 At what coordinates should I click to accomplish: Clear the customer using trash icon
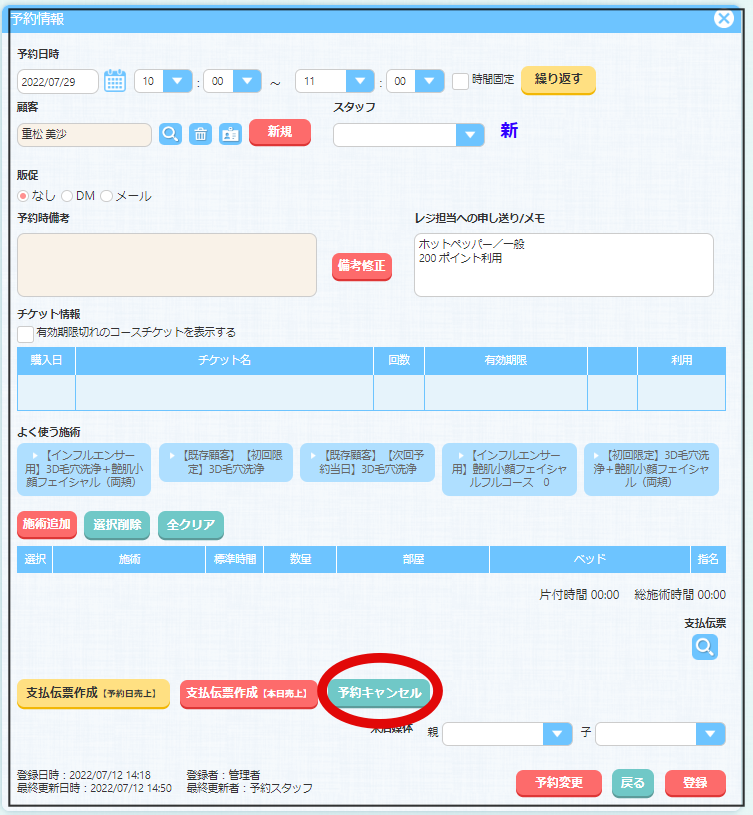(x=200, y=134)
